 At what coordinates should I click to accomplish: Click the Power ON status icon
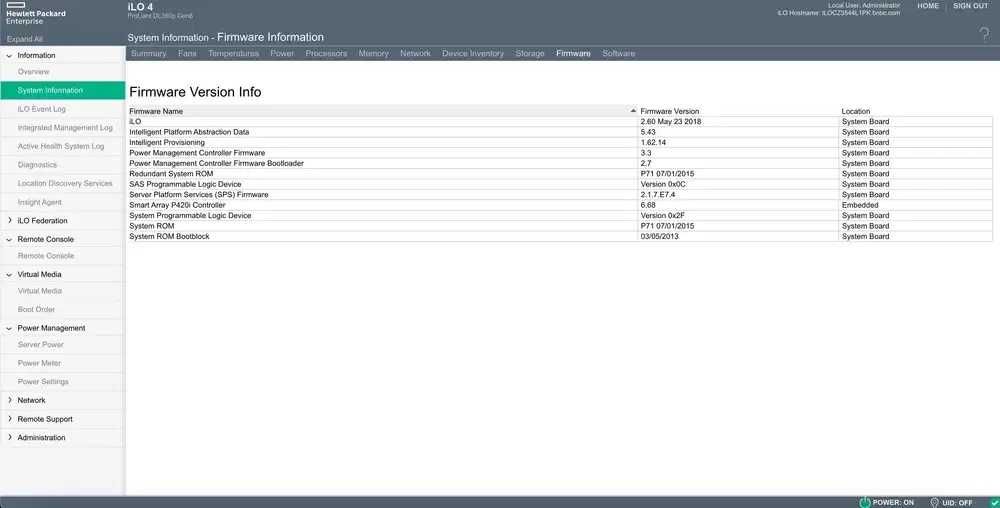pos(865,502)
